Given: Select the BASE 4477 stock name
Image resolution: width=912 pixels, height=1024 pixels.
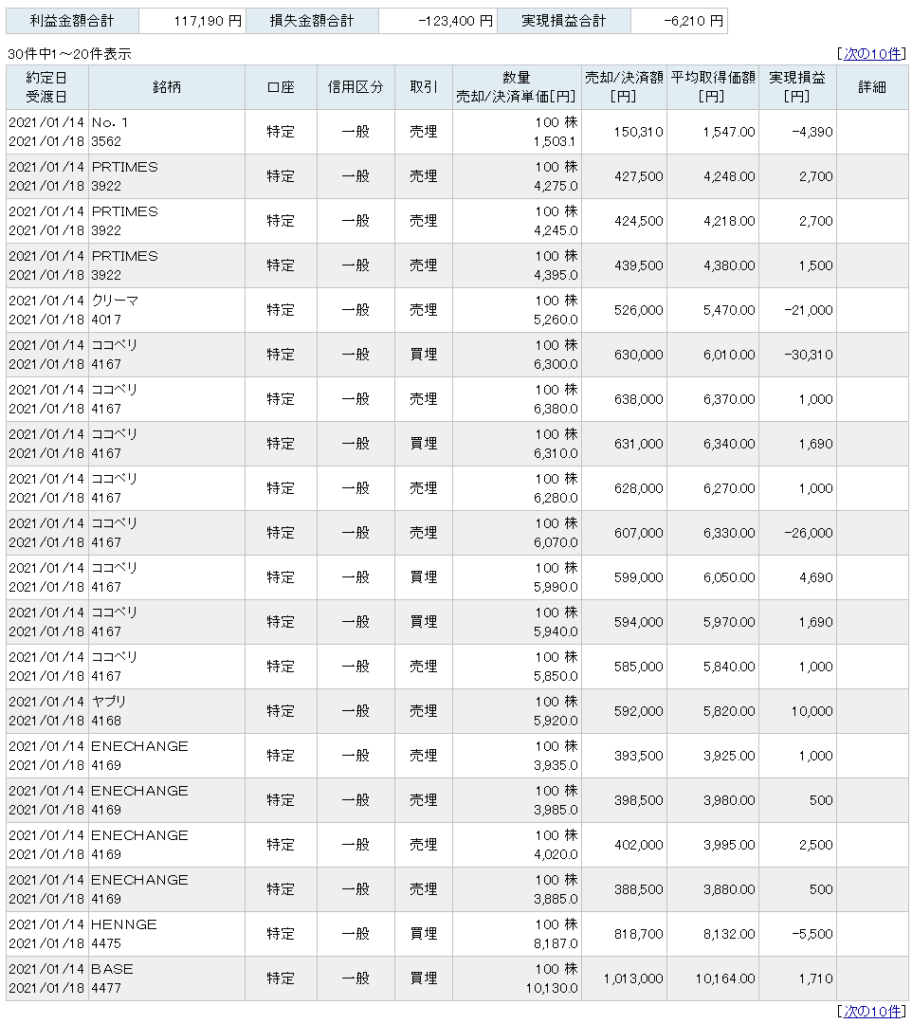Looking at the screenshot, I should 112,978.
